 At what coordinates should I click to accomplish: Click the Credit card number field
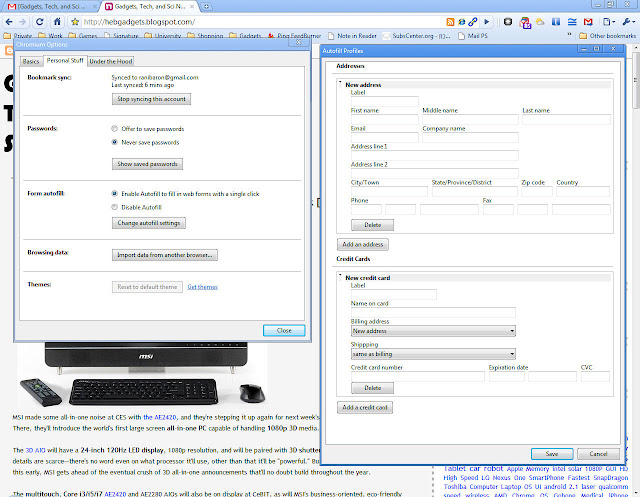[418, 376]
